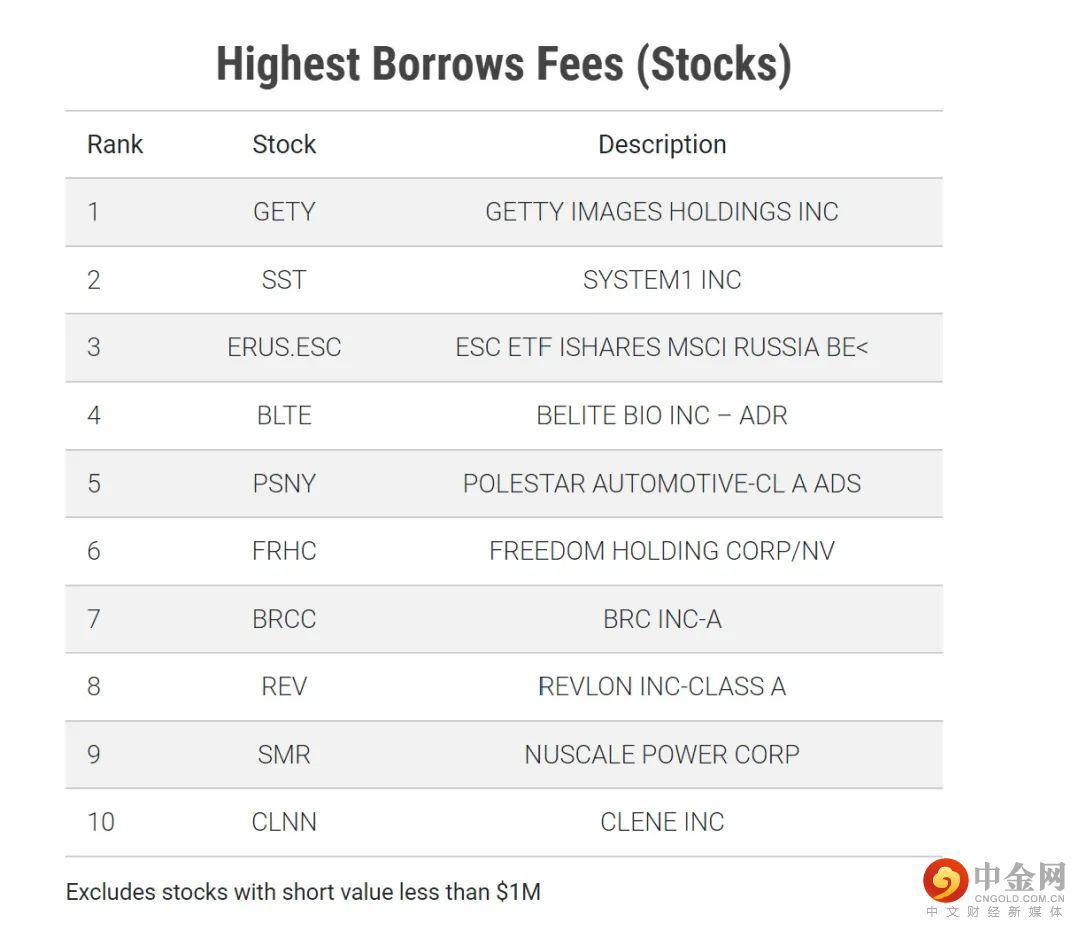Select the FRHC stock ticker
Screen dimensions: 1080x930
coord(284,551)
